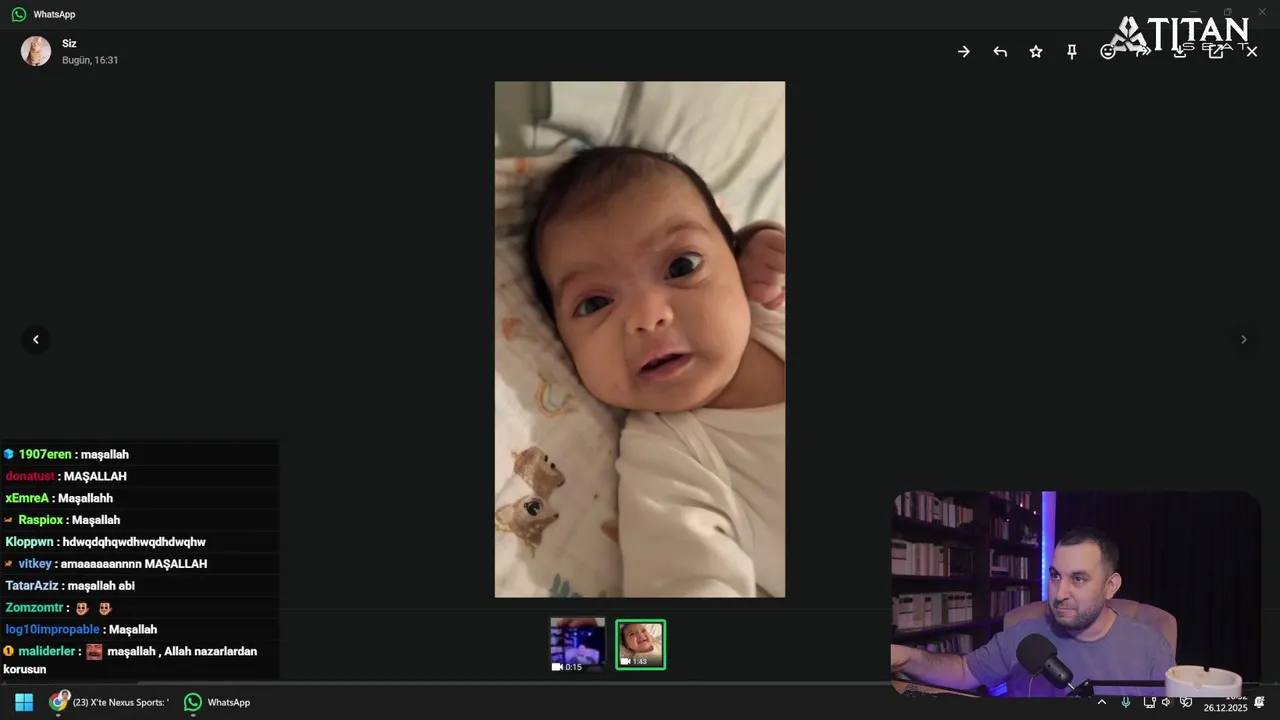Image resolution: width=1280 pixels, height=720 pixels.
Task: Switch to Chrome X'te Nexus Sports window
Action: 108,702
